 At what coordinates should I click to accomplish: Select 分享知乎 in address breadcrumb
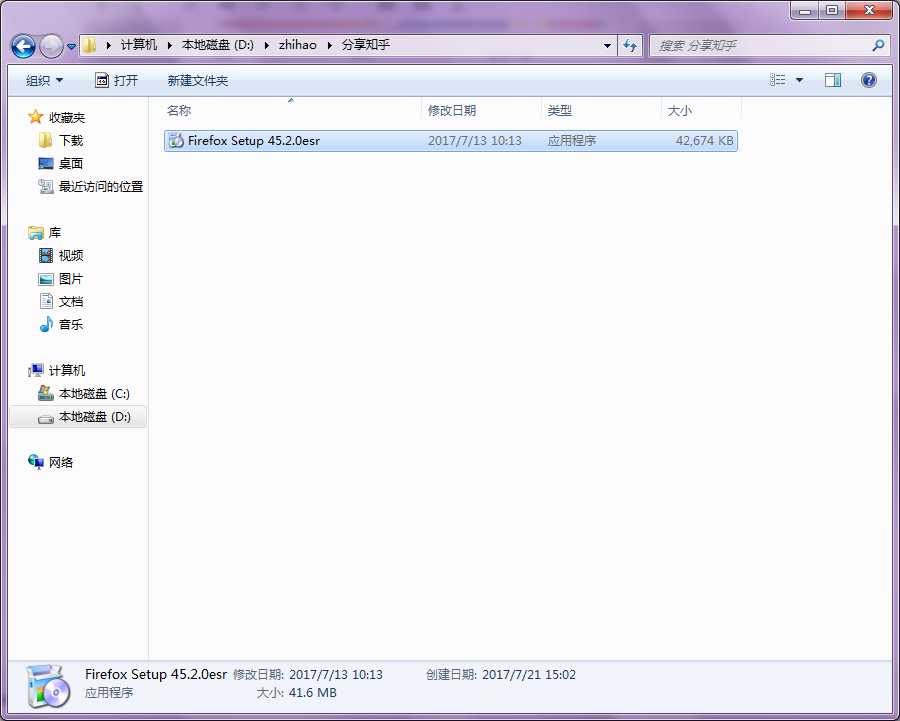pos(366,45)
